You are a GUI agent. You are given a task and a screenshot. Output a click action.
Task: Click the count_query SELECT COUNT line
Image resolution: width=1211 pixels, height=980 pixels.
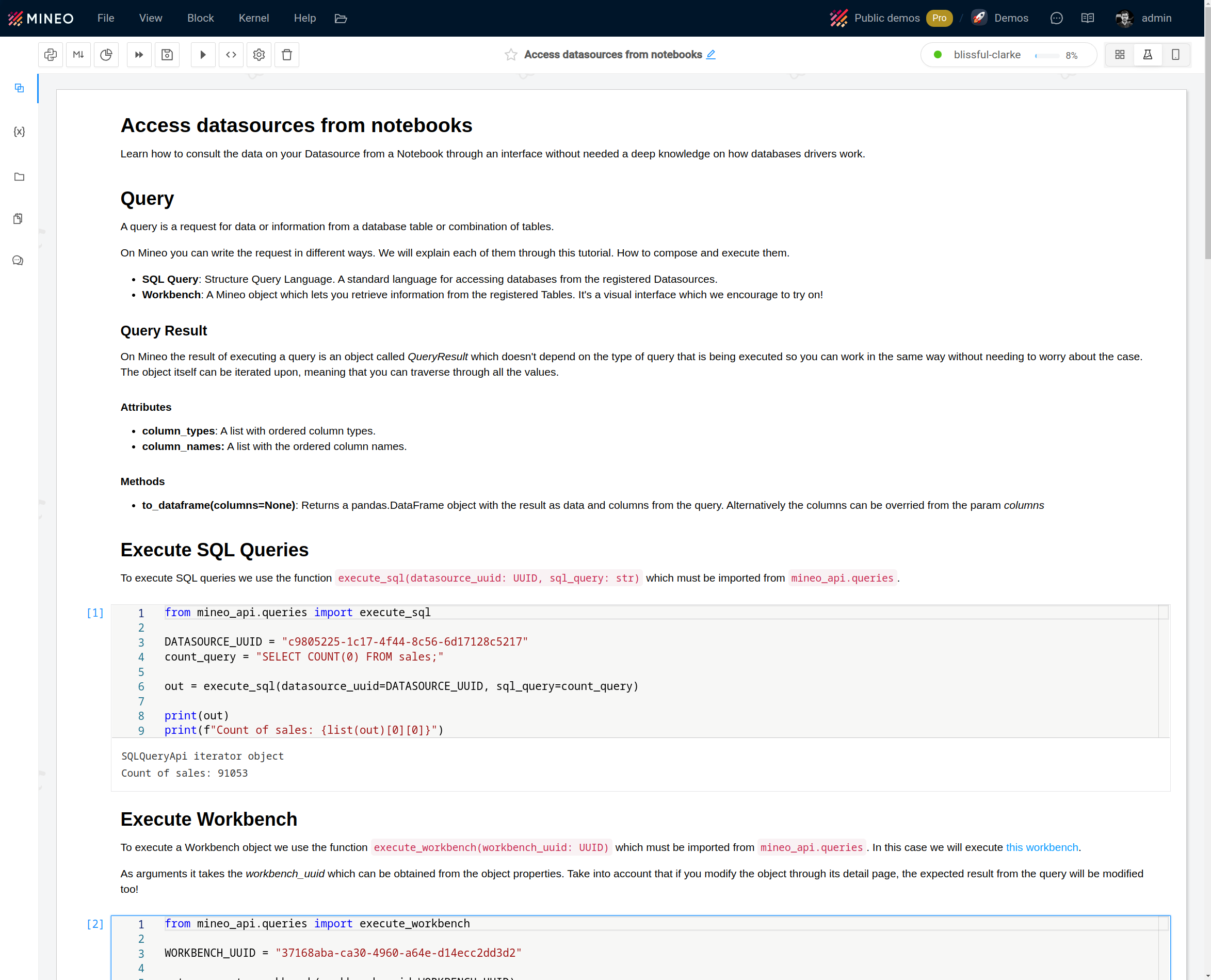[x=303, y=656]
